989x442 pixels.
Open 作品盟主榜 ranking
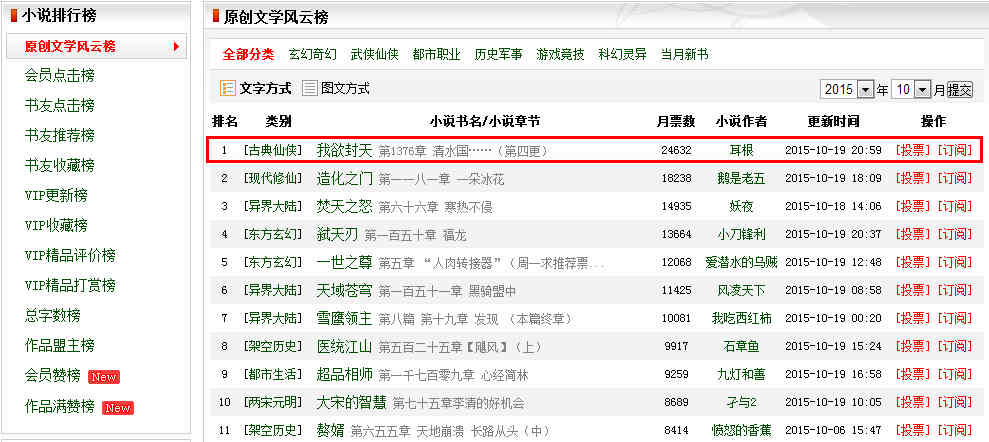tap(59, 346)
